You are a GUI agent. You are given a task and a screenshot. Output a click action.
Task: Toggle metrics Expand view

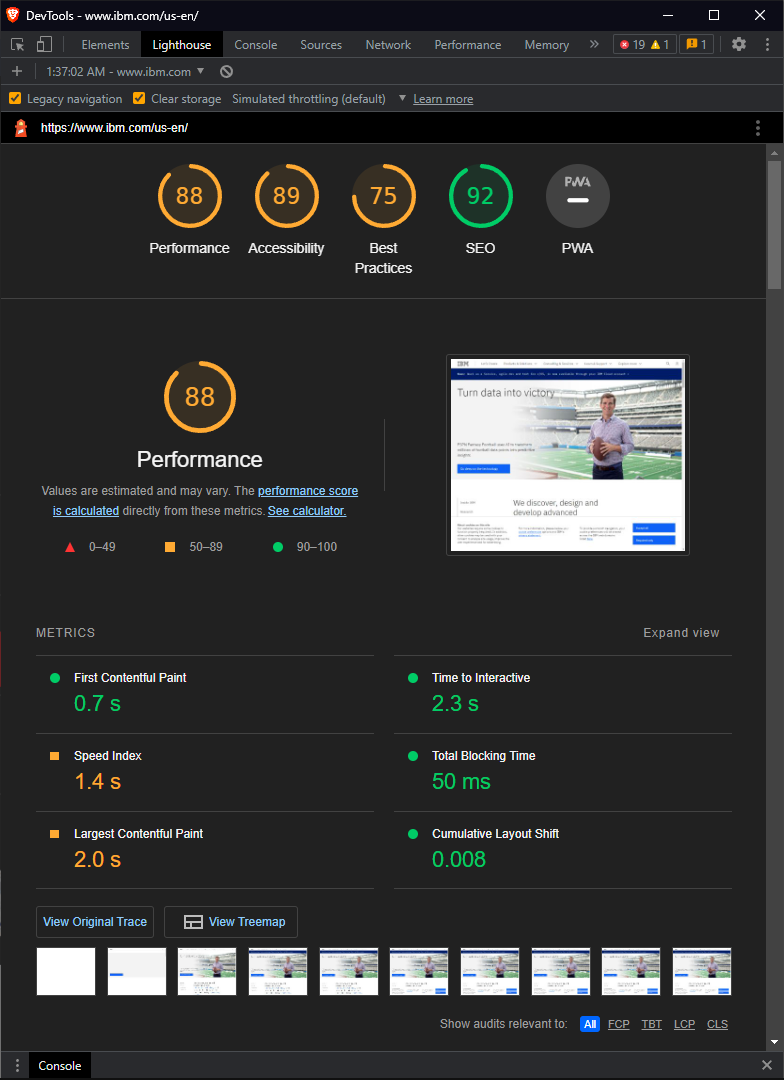tap(681, 633)
